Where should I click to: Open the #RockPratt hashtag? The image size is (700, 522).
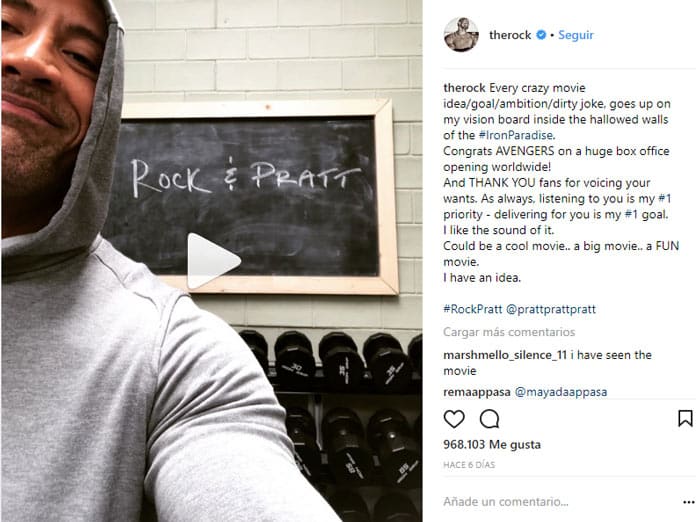[473, 309]
